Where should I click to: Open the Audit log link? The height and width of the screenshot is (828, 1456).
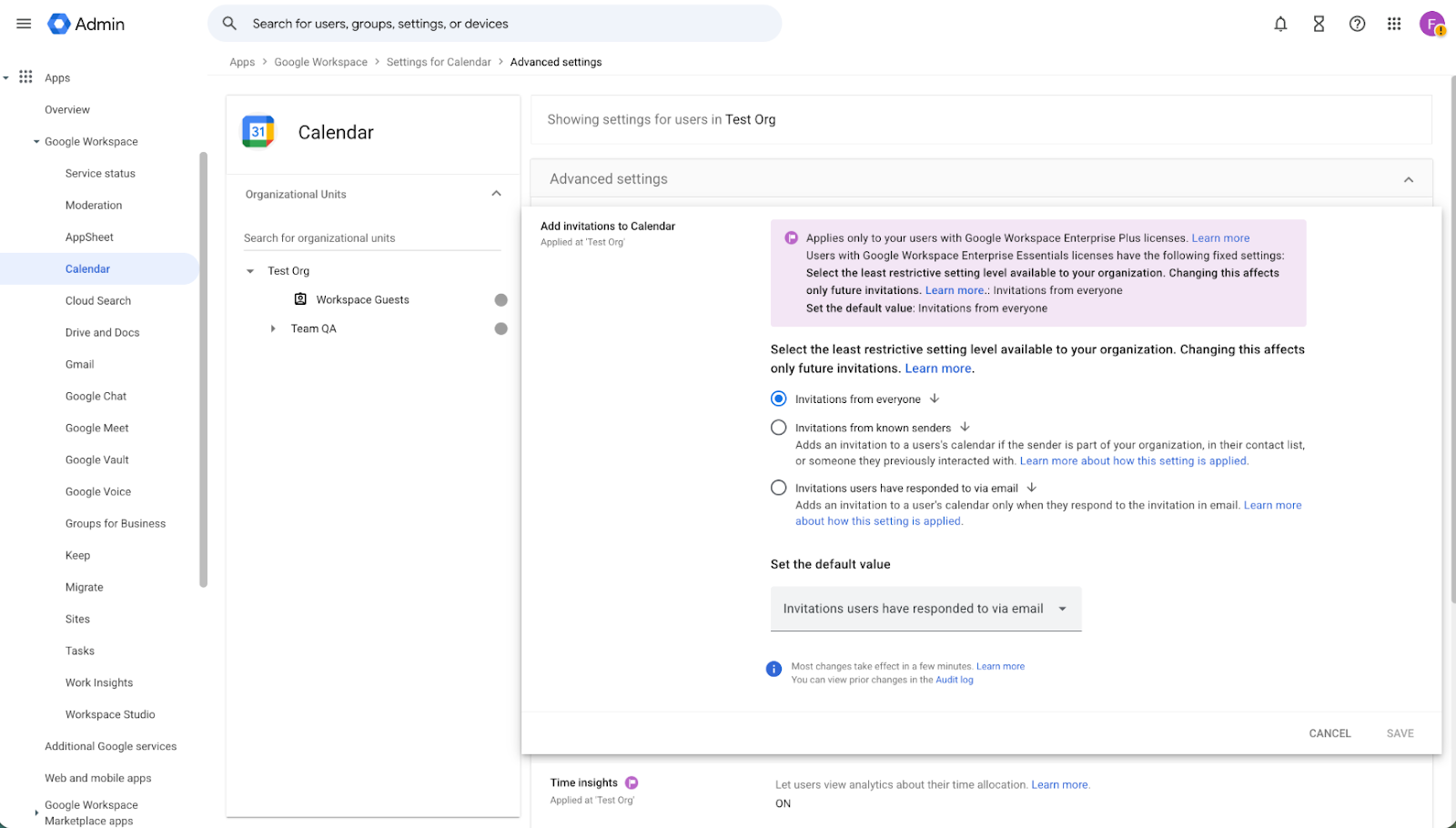coord(955,680)
